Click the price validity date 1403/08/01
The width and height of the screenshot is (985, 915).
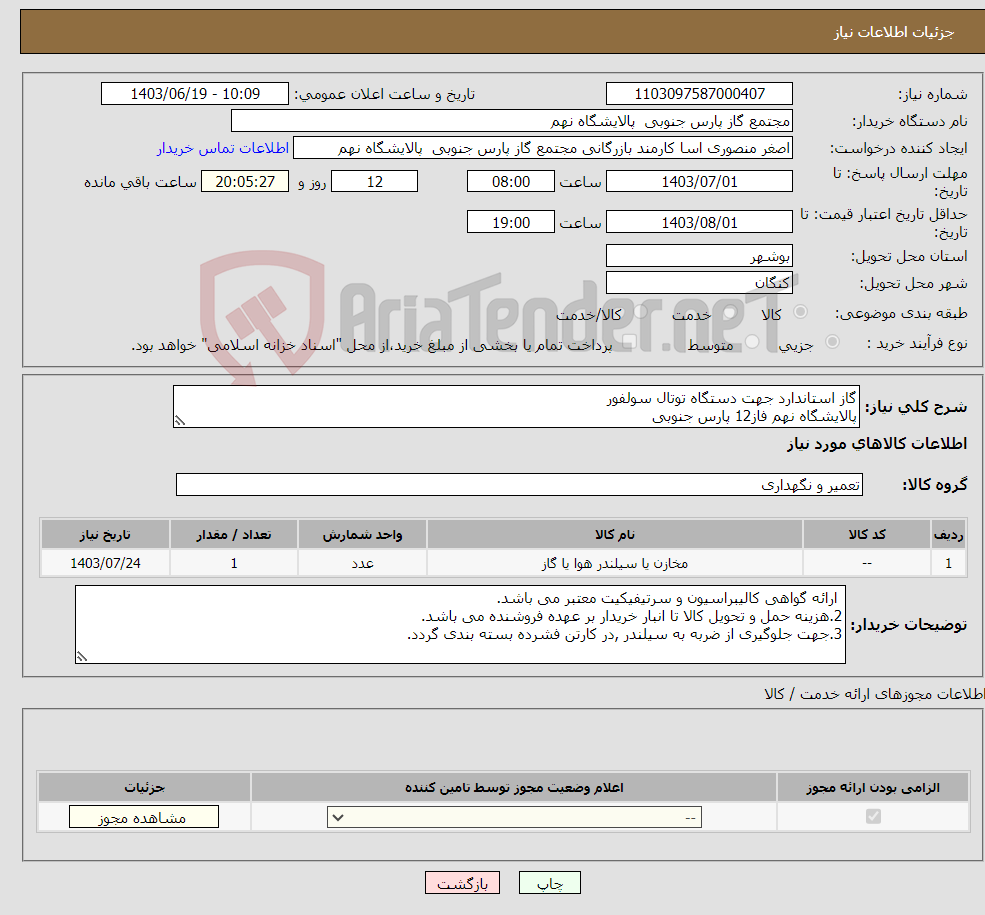coord(699,222)
